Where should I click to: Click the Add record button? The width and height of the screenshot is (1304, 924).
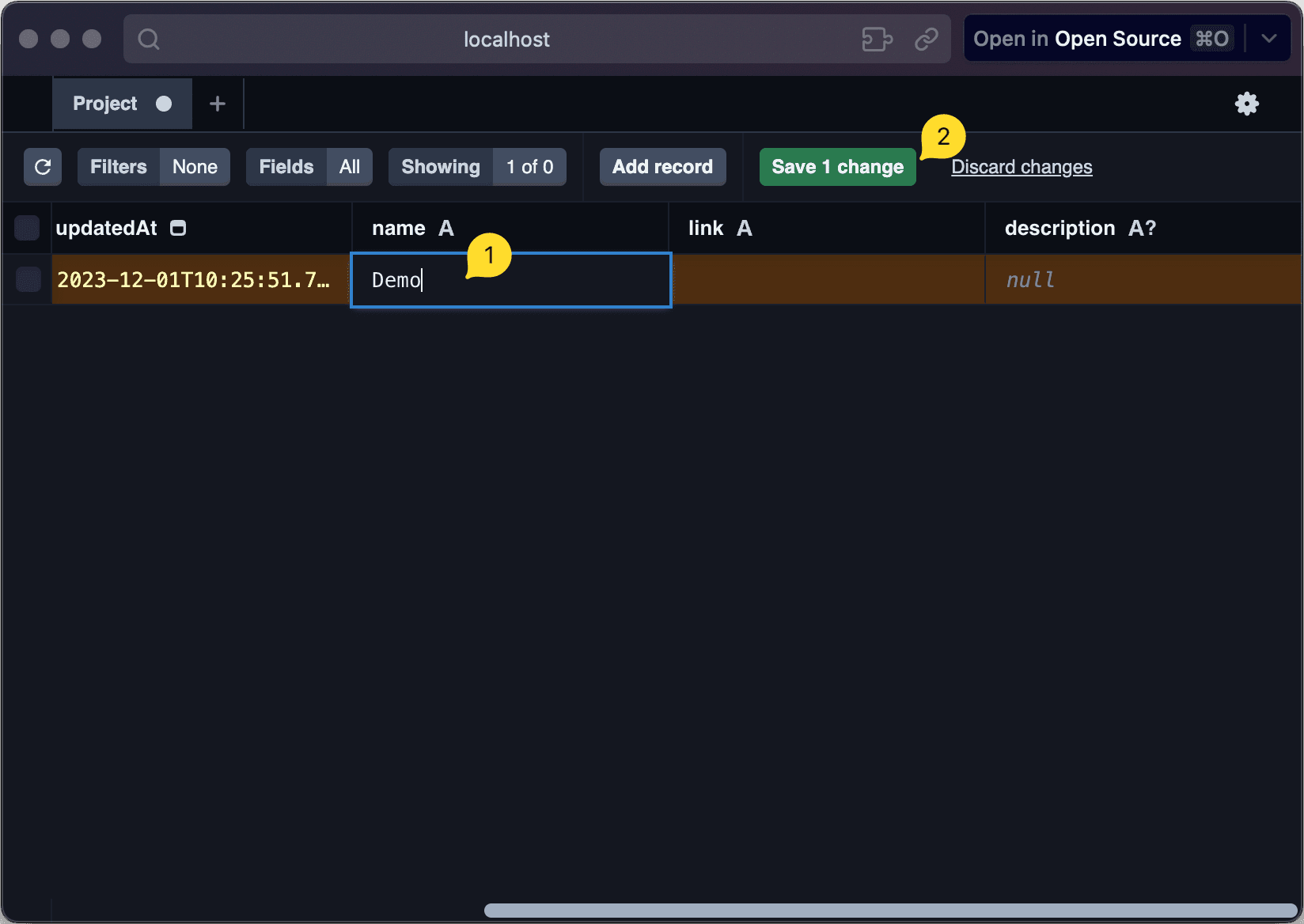tap(662, 167)
